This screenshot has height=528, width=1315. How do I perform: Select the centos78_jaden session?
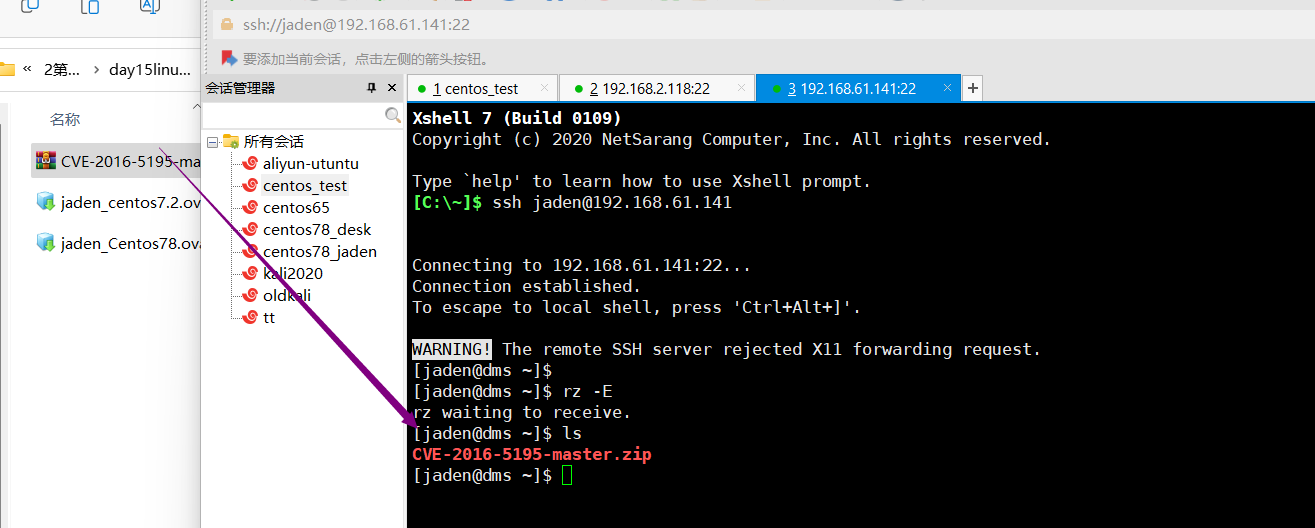click(319, 251)
